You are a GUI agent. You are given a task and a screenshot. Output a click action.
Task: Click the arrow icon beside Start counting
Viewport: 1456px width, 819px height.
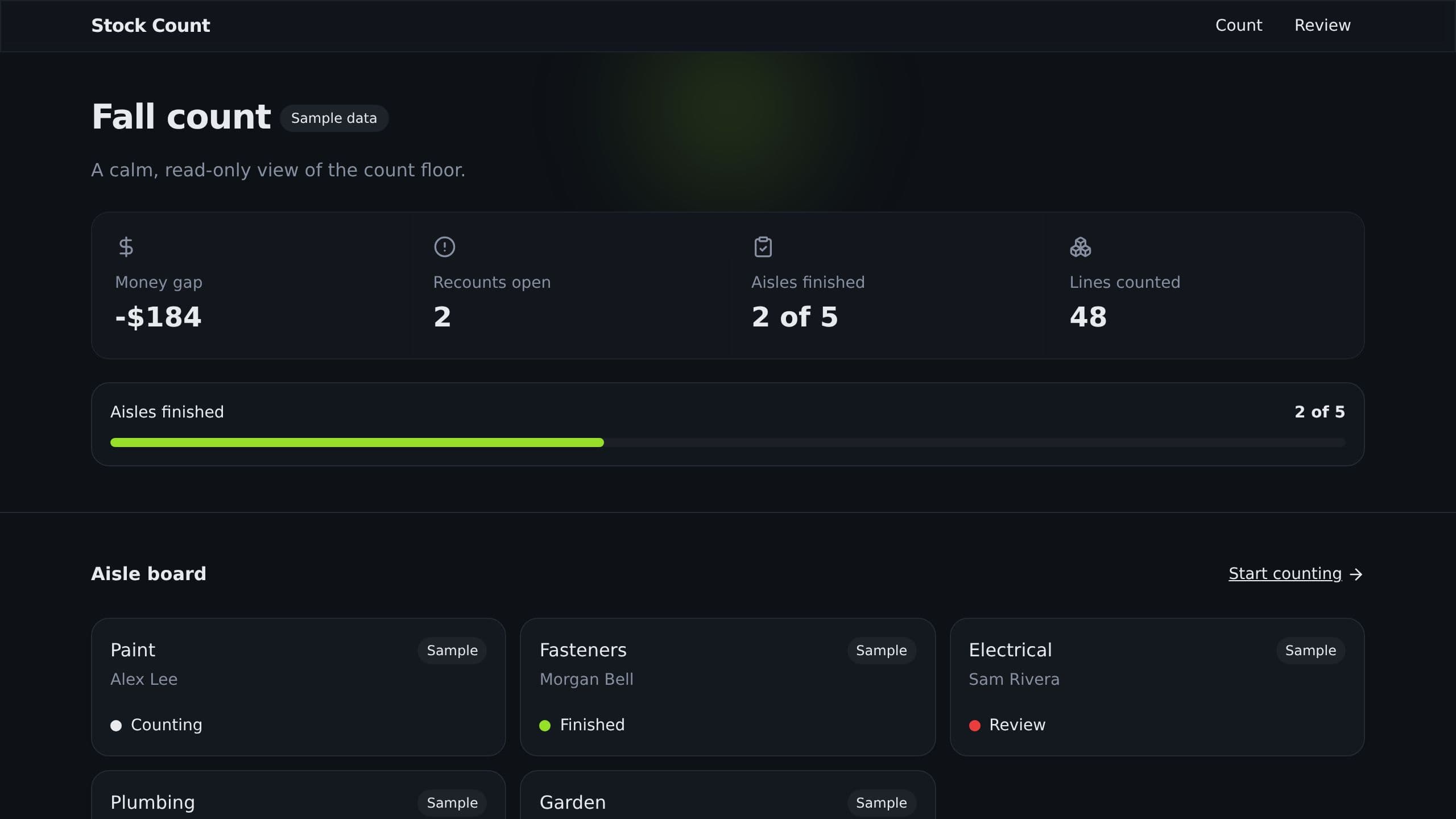[x=1356, y=574]
